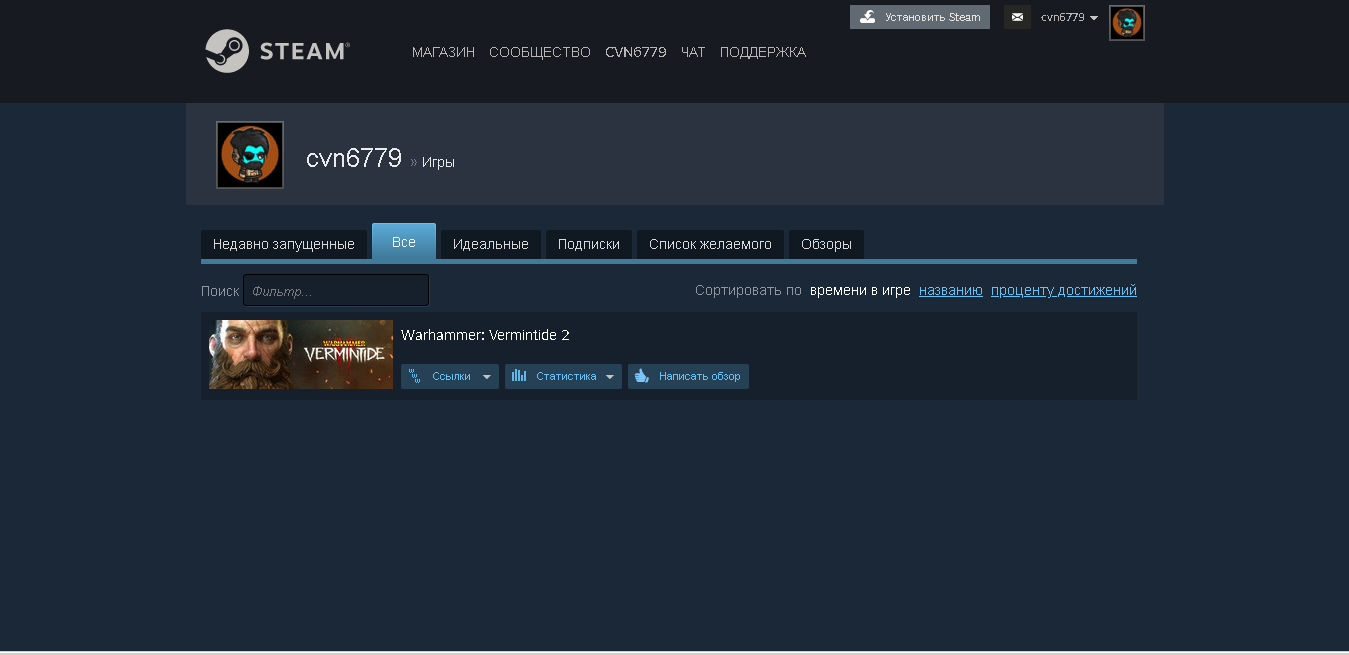Sort games by названию
Image resolution: width=1349 pixels, height=655 pixels.
pyautogui.click(x=951, y=291)
